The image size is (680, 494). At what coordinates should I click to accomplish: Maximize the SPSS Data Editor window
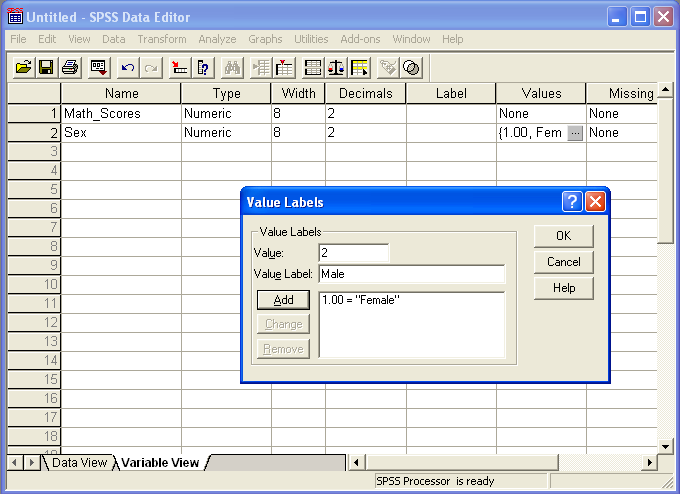click(640, 17)
